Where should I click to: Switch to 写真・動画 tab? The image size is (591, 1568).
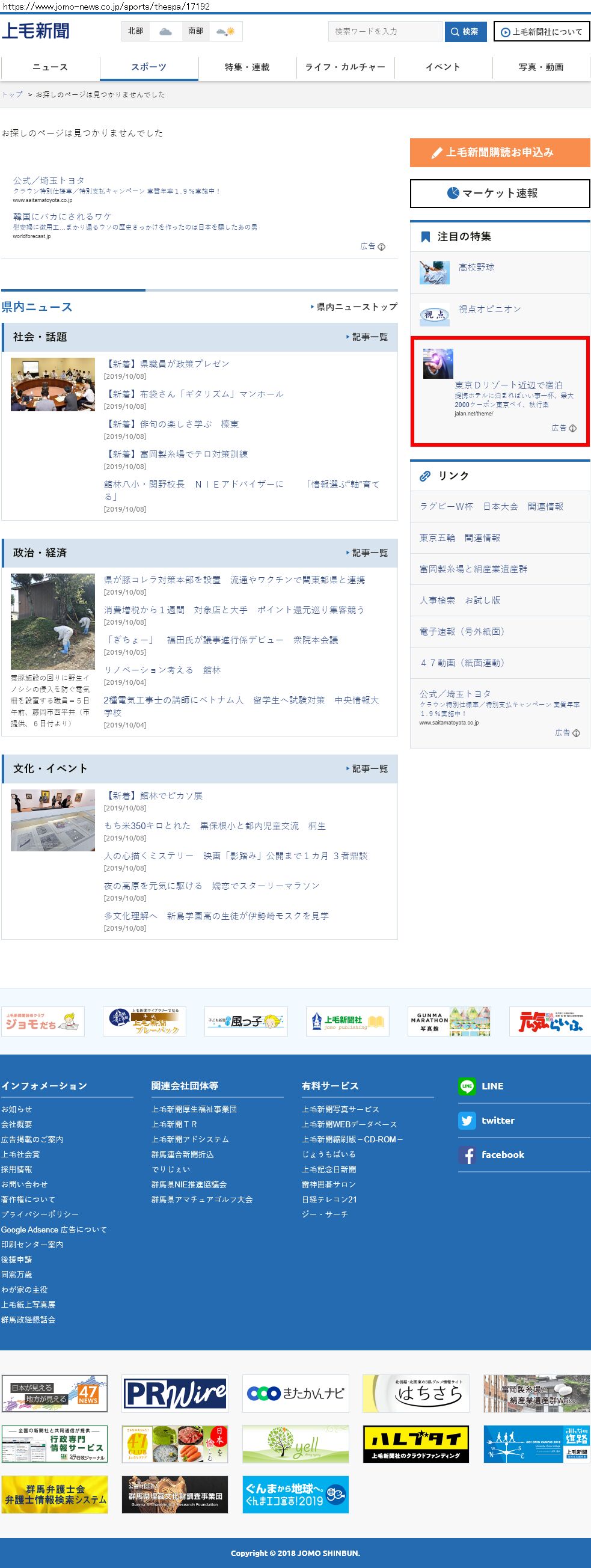coord(540,67)
